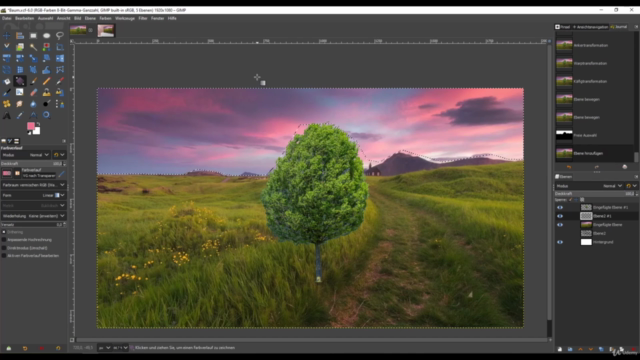Image resolution: width=640 pixels, height=360 pixels.
Task: Adjust Versatz slider
Action: (x=32, y=224)
